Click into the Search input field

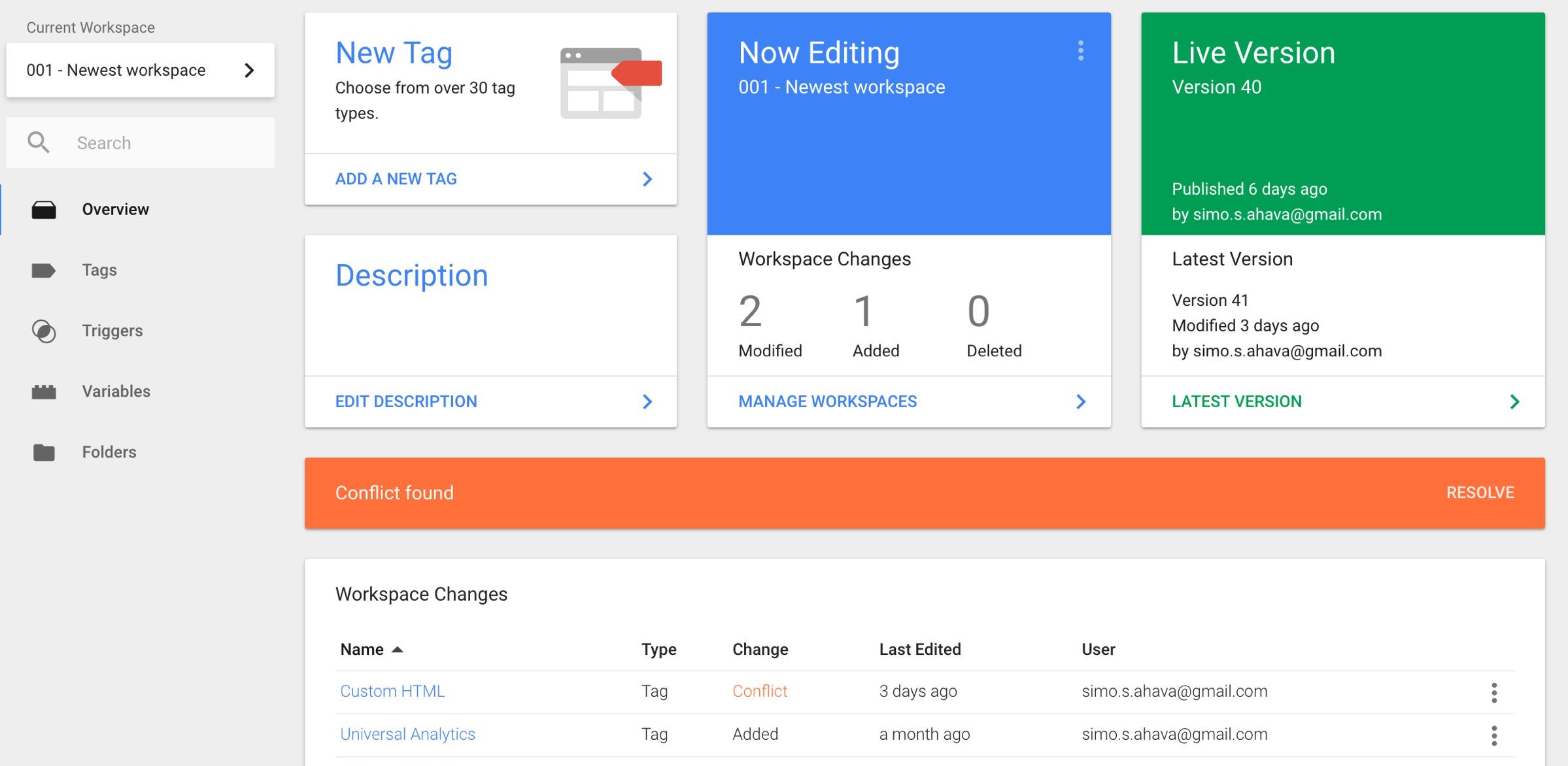(x=141, y=143)
